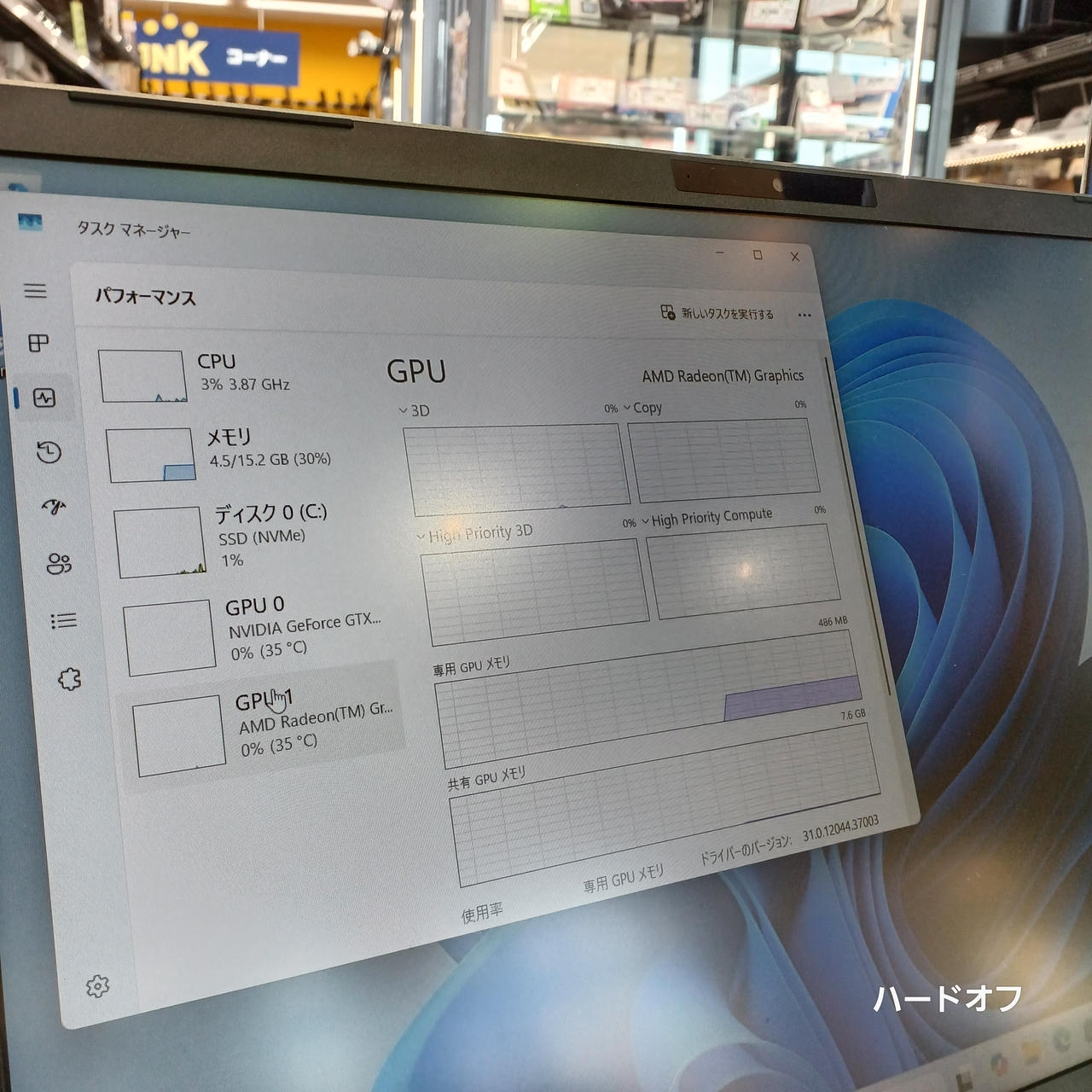Open the Users page icon
The image size is (1092, 1092).
pos(59,564)
